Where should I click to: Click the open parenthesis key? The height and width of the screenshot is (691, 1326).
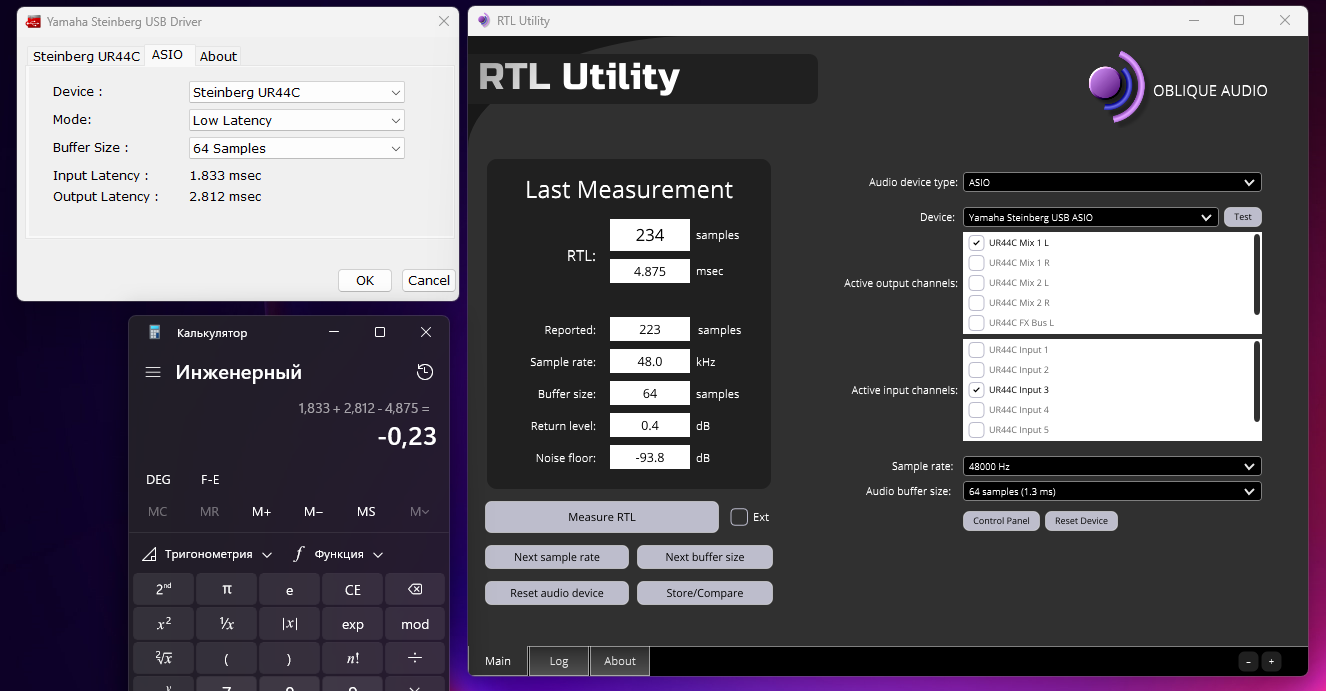[227, 658]
